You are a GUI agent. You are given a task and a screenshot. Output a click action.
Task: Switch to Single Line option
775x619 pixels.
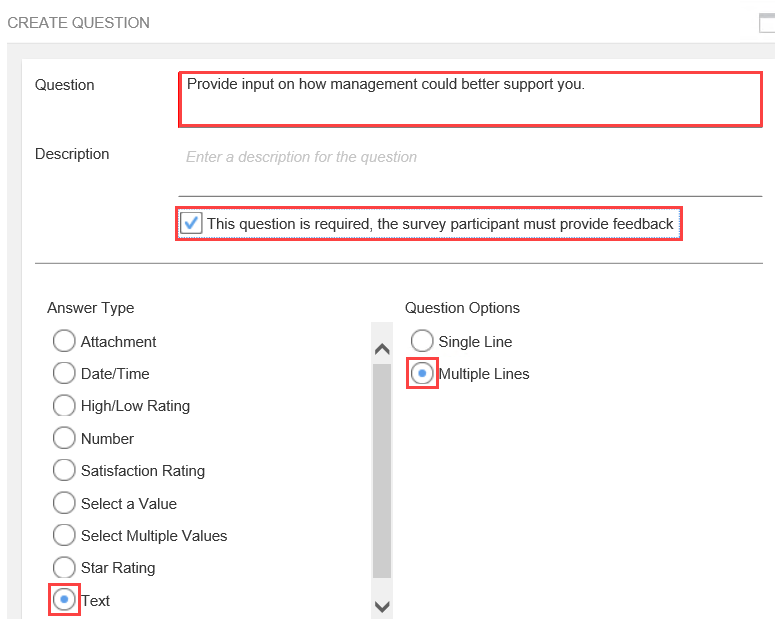422,341
